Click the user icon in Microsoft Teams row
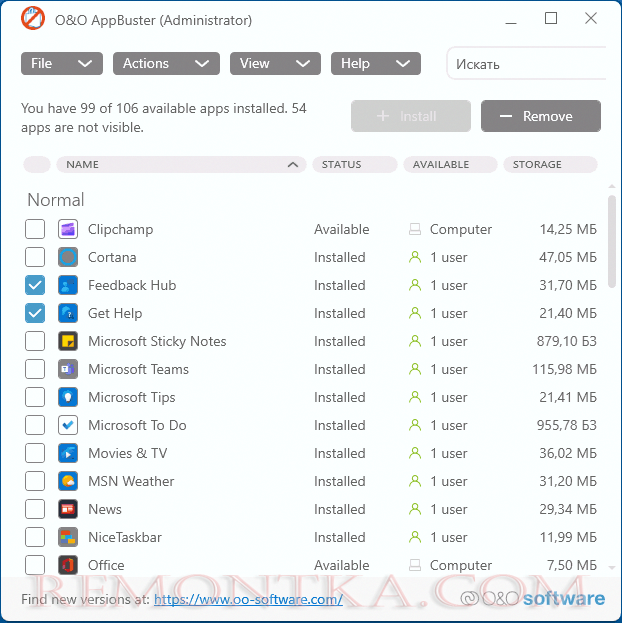This screenshot has width=622, height=623. pyautogui.click(x=415, y=369)
